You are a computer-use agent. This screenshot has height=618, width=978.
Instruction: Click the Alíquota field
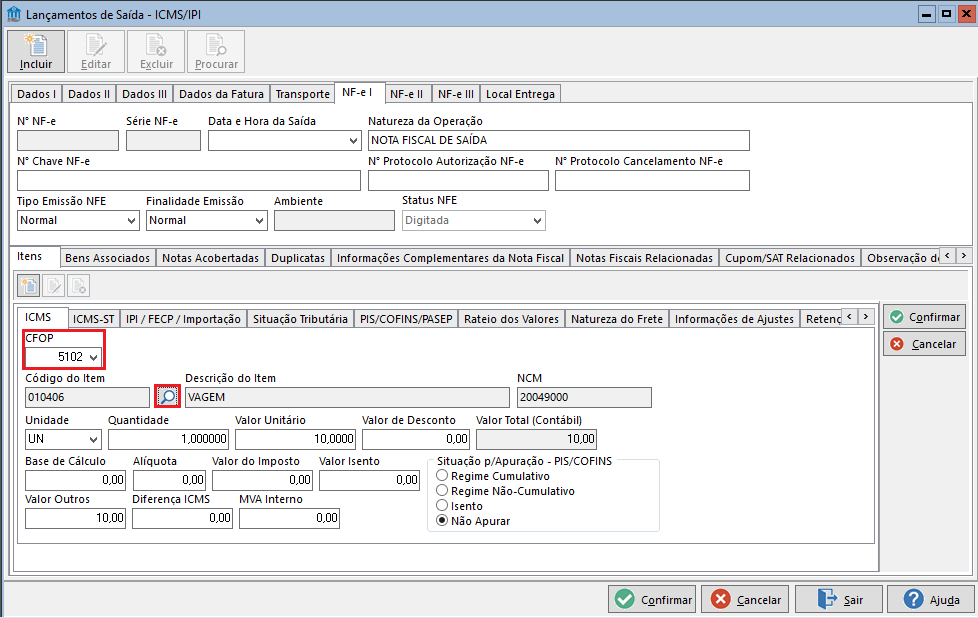[170, 480]
